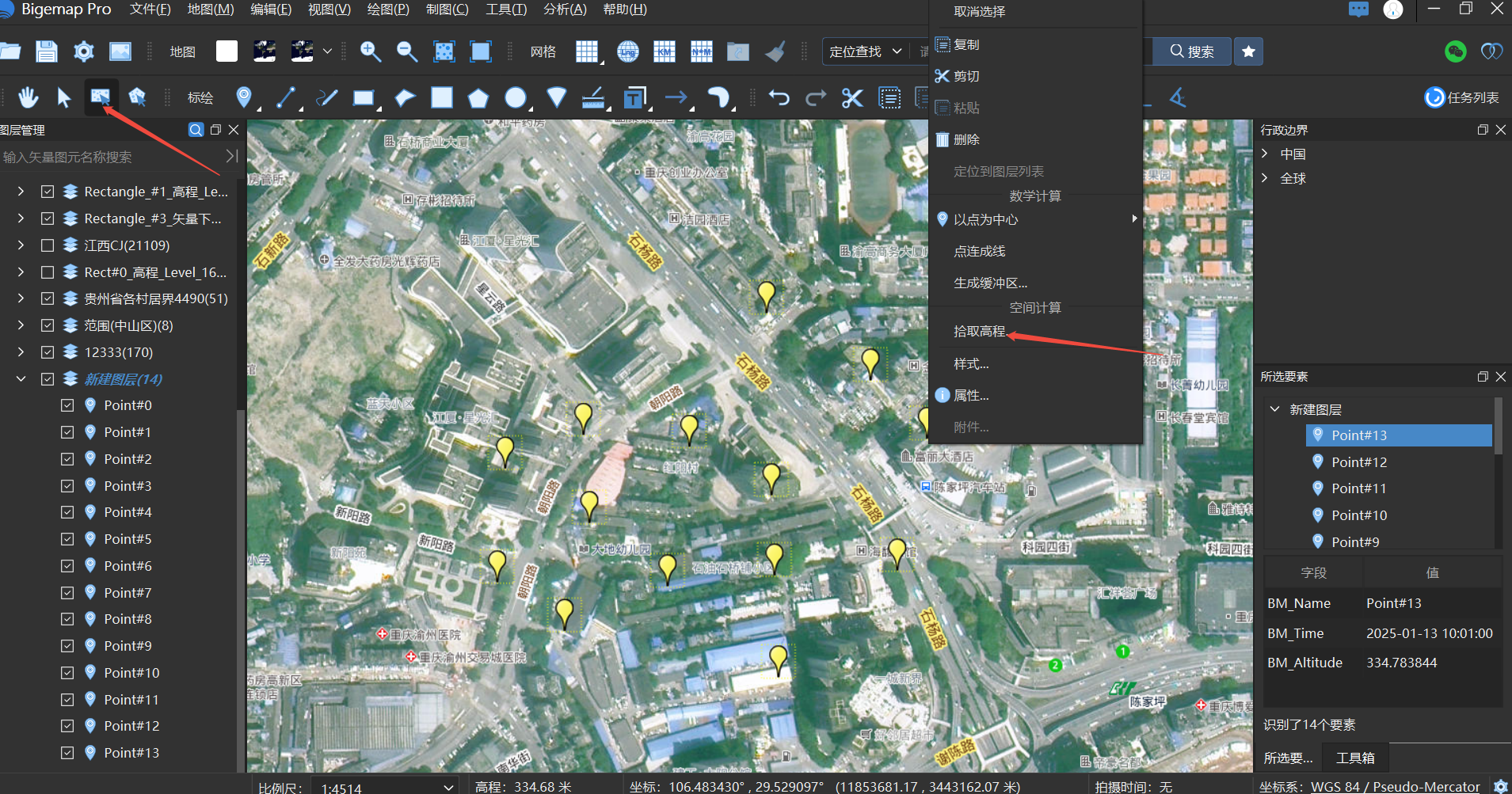Open the 工具箱 panel button
1512x794 pixels.
click(1354, 758)
